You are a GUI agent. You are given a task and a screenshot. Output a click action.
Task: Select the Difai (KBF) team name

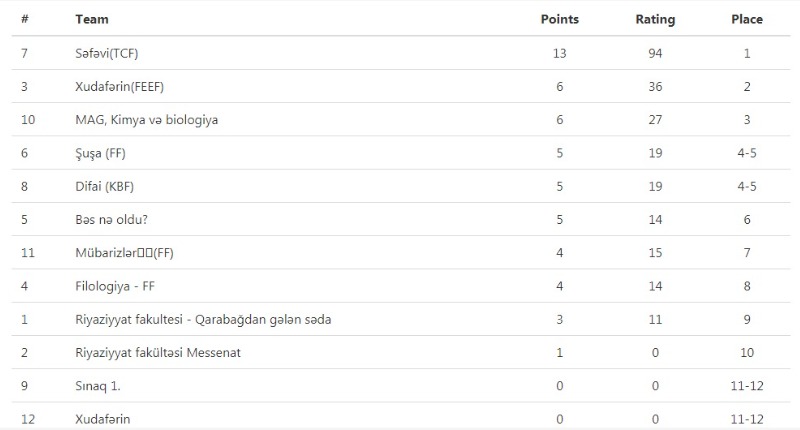(x=105, y=186)
